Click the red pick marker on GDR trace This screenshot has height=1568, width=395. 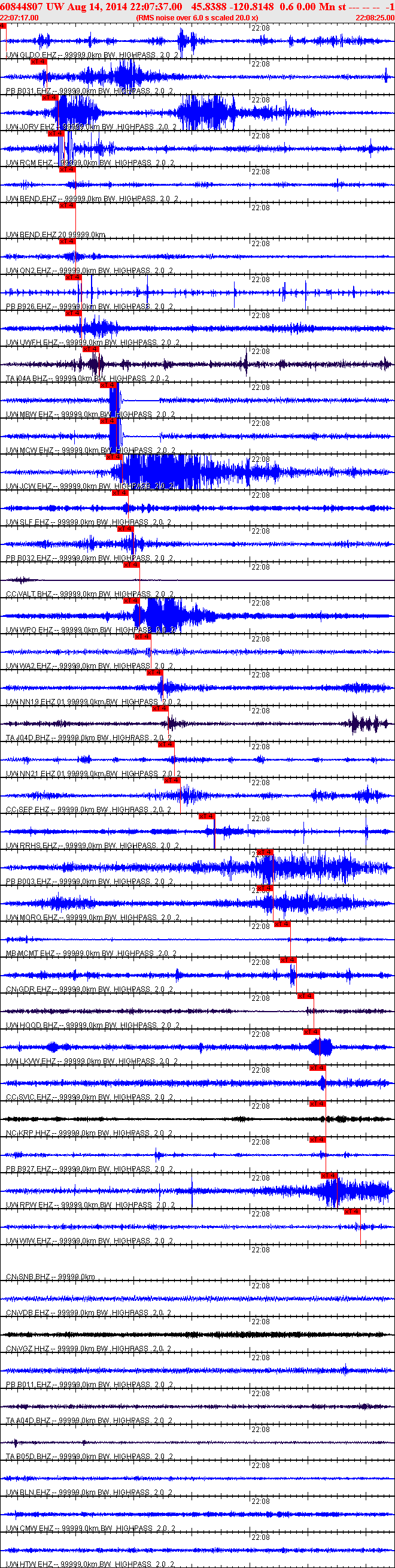pos(288,959)
